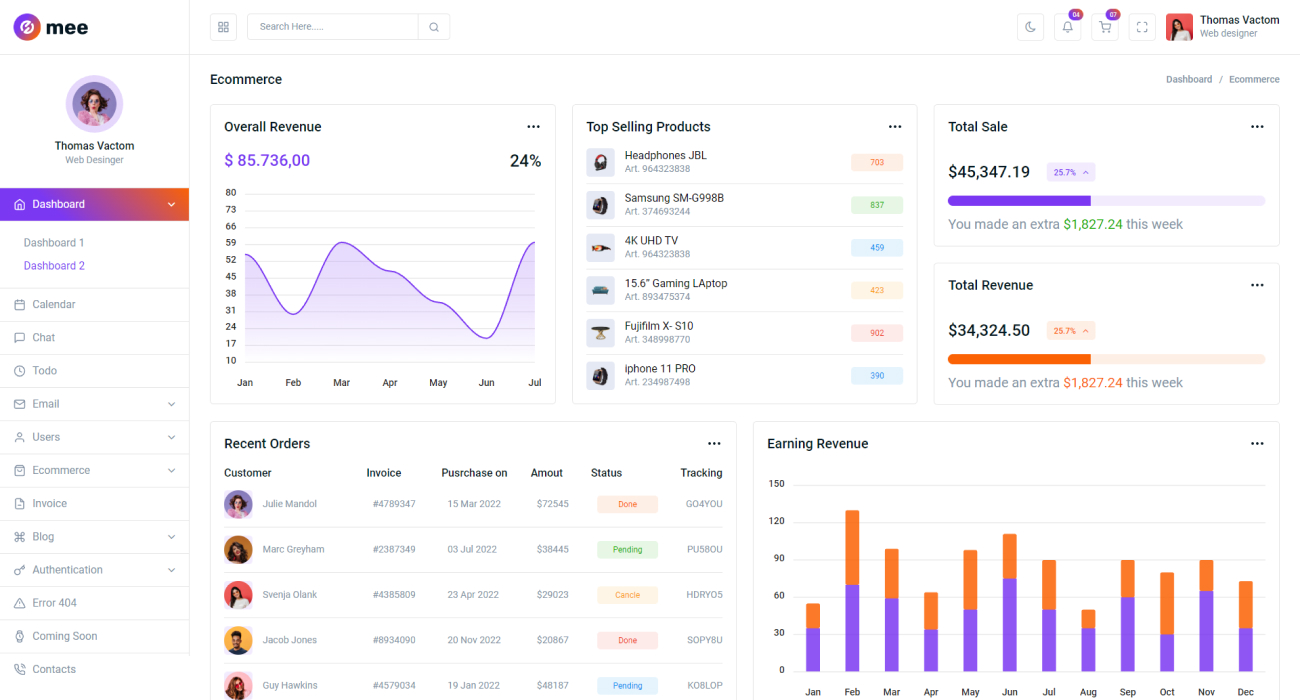Expand the Authentication submenu chevron
The width and height of the screenshot is (1300, 700).
171,570
